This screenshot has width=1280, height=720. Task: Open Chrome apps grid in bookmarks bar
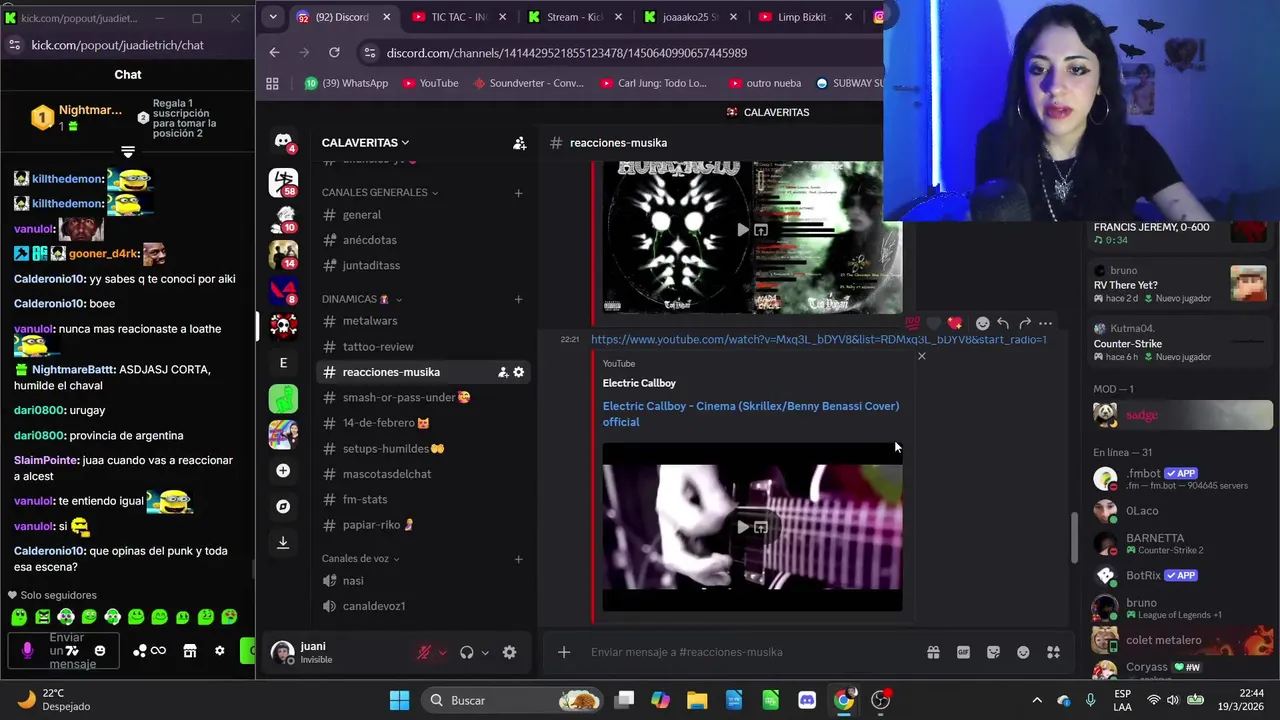pyautogui.click(x=272, y=83)
